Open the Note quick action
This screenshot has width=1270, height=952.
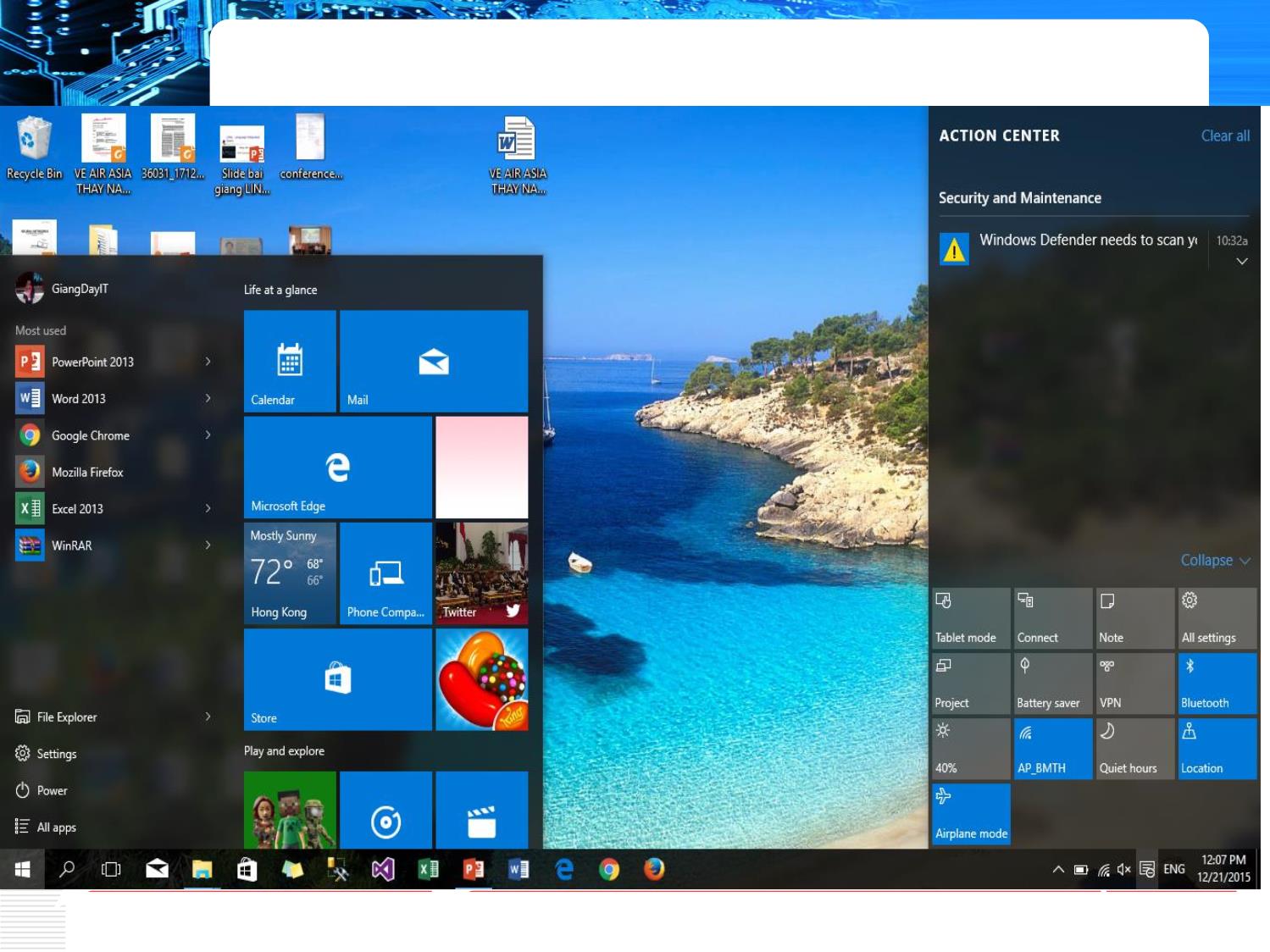[x=1135, y=618]
